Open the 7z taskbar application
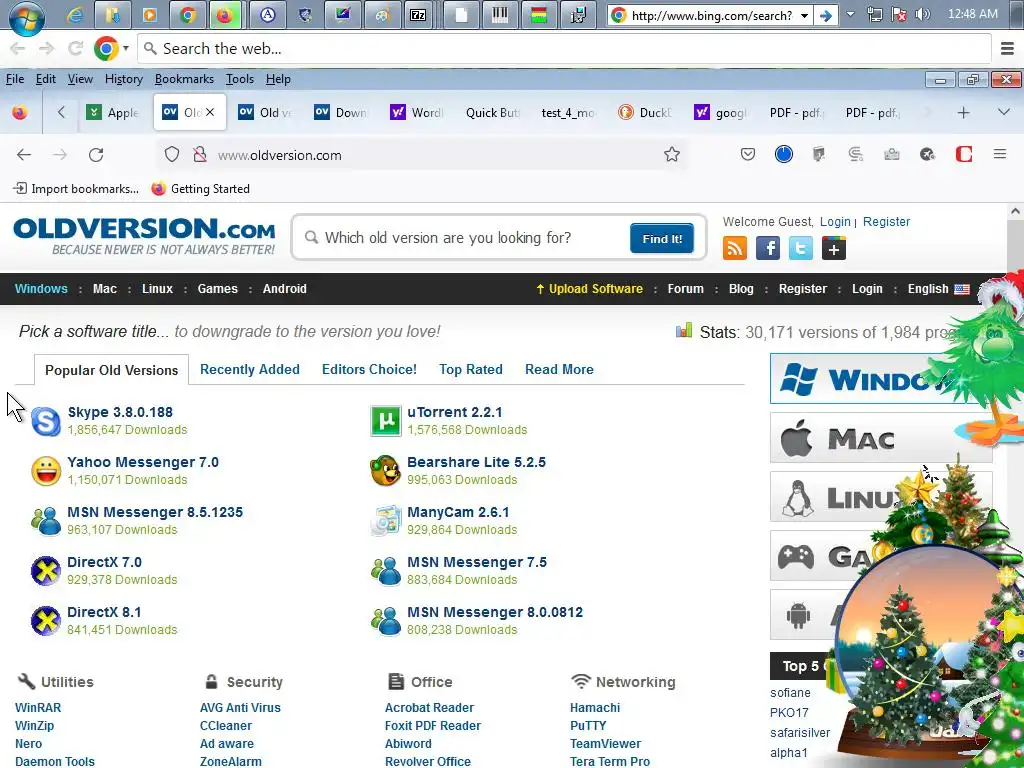1024x768 pixels. click(x=418, y=15)
